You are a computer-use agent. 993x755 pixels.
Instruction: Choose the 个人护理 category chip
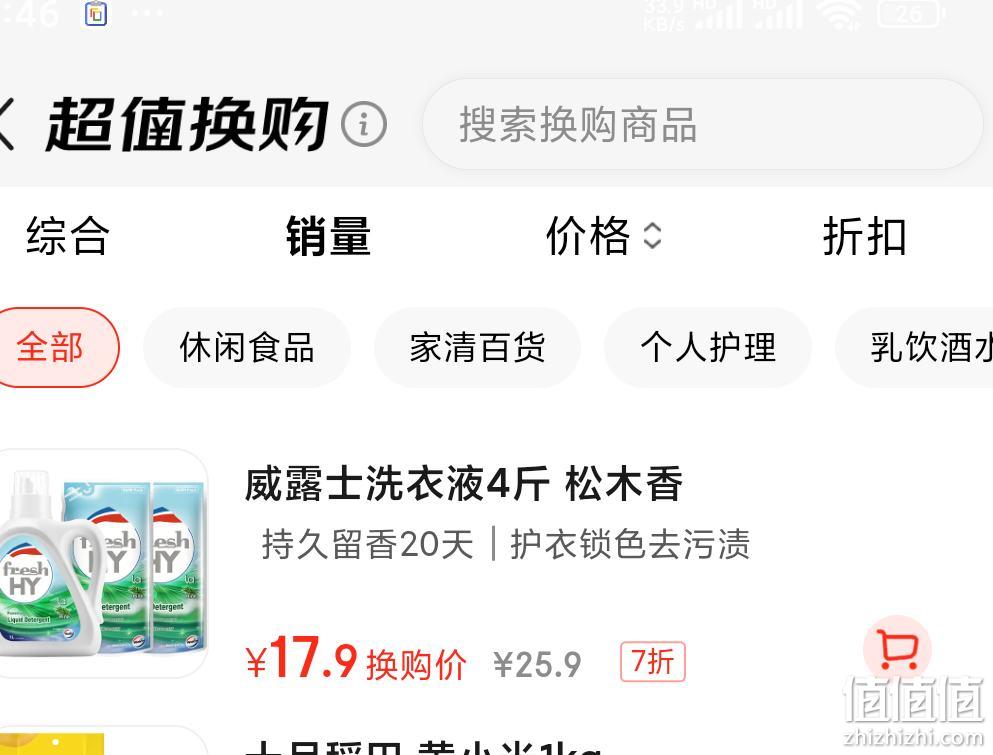[x=708, y=347]
